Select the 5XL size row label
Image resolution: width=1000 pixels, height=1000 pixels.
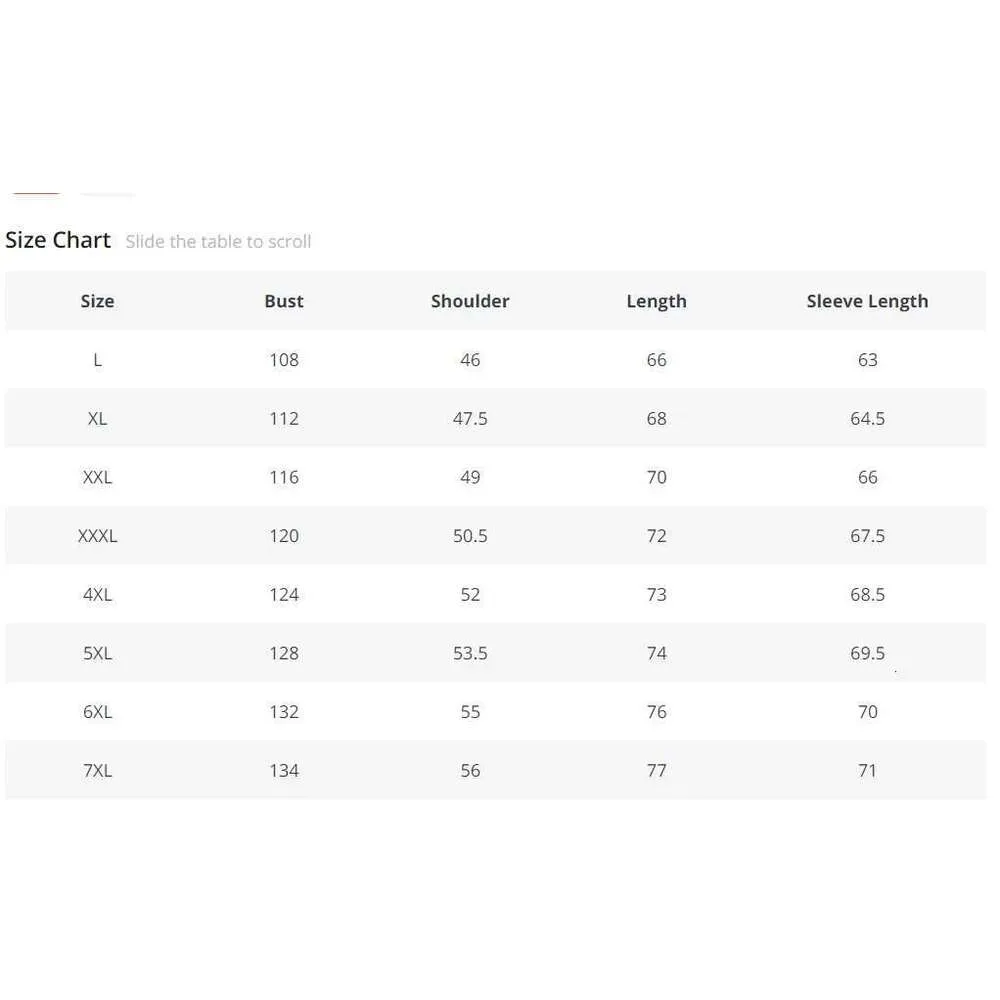point(98,654)
